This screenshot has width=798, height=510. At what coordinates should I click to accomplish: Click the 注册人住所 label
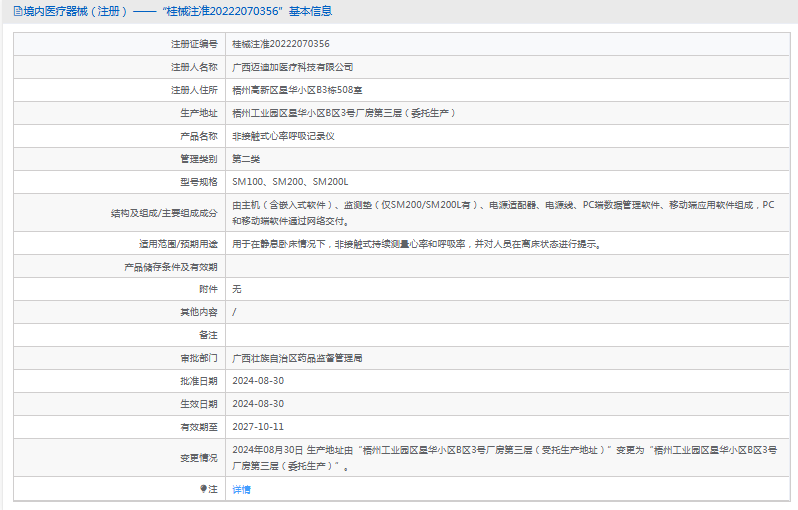[x=194, y=90]
